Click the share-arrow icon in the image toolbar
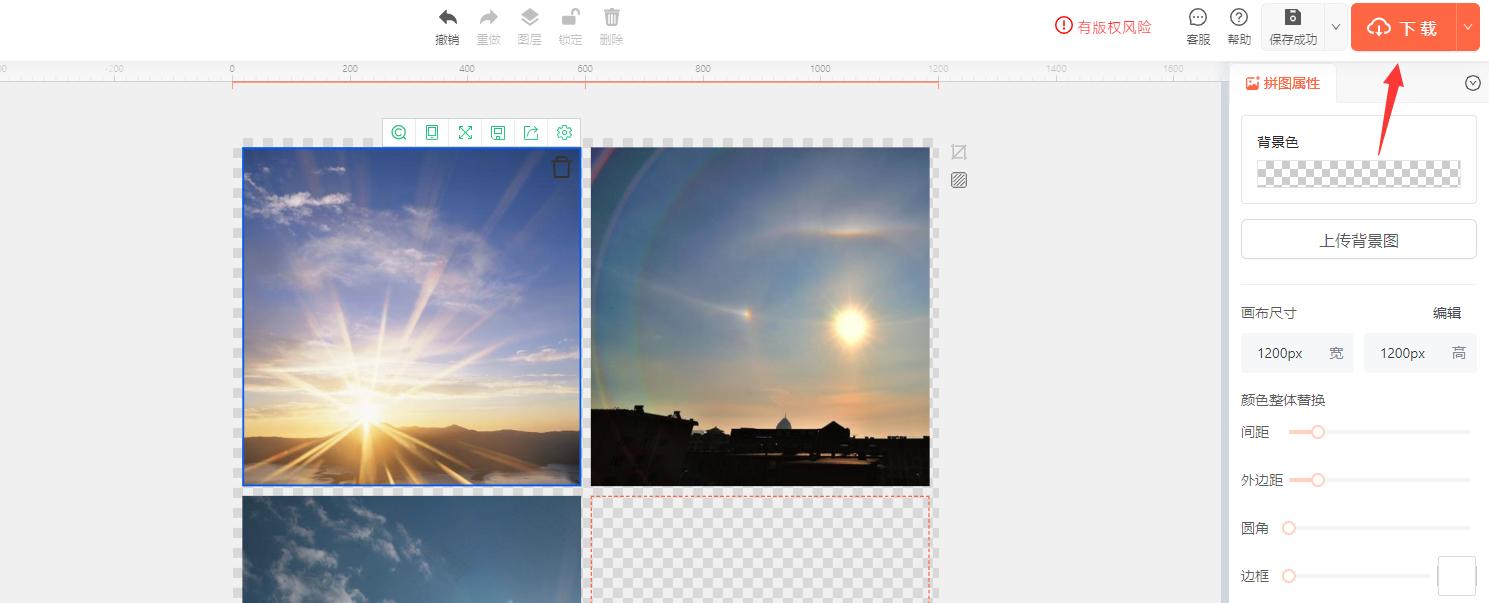This screenshot has height=603, width=1489. tap(531, 133)
